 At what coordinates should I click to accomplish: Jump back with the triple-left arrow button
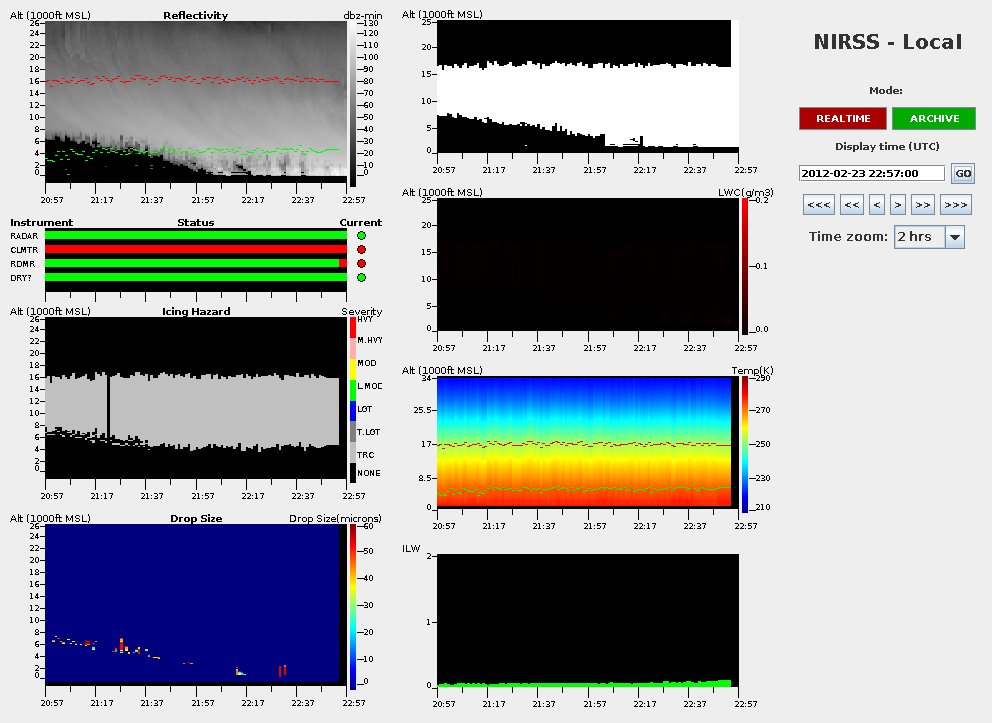point(817,205)
